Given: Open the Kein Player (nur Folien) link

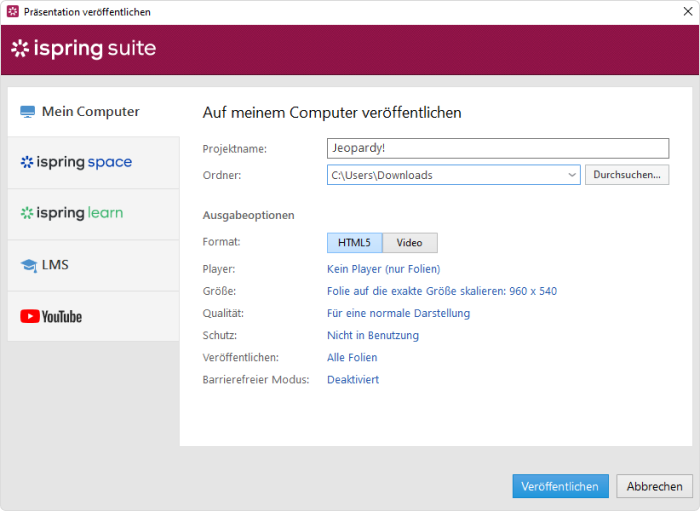Looking at the screenshot, I should click(x=383, y=269).
